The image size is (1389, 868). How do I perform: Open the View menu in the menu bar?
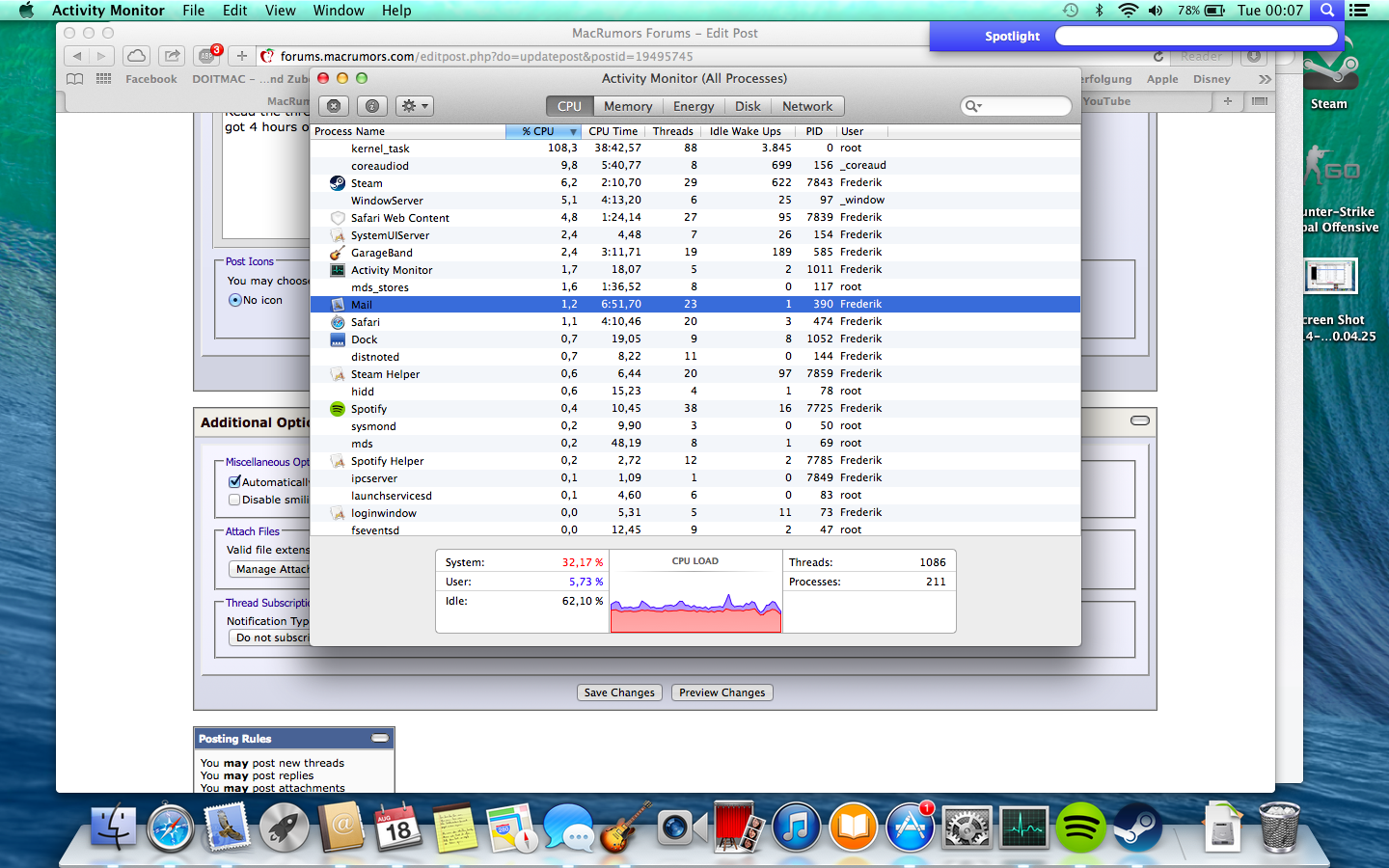point(280,11)
